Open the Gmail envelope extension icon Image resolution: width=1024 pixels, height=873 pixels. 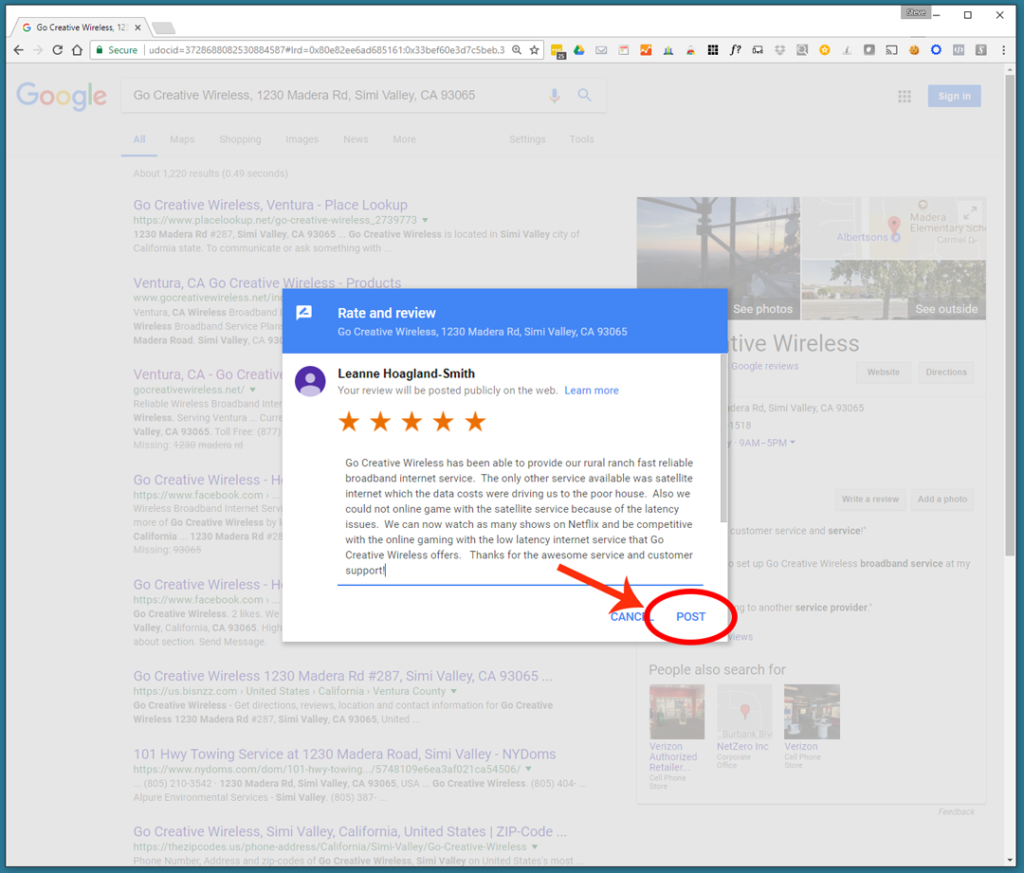pos(601,48)
